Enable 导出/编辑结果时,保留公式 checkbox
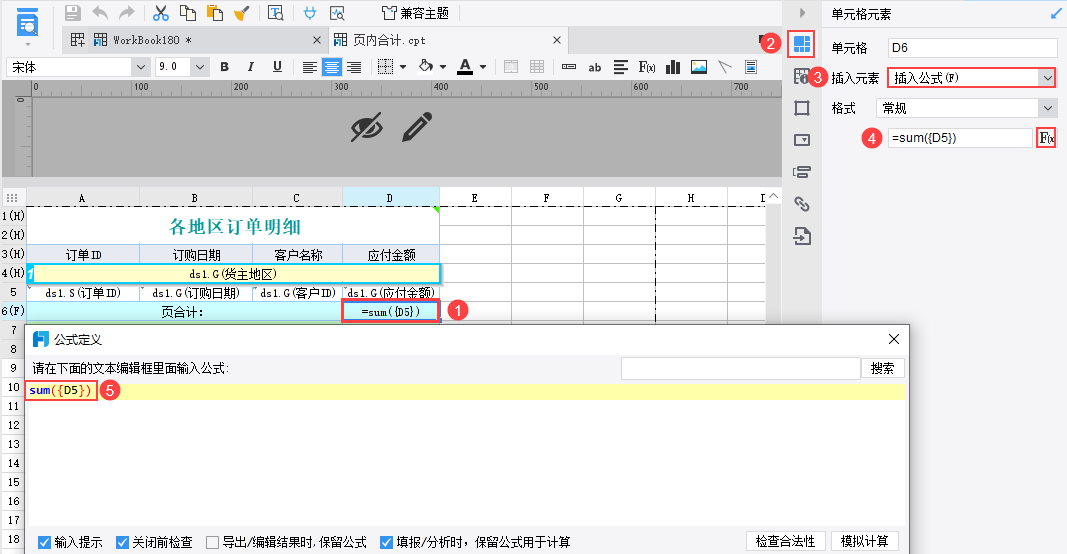This screenshot has height=554, width=1067. click(x=212, y=542)
